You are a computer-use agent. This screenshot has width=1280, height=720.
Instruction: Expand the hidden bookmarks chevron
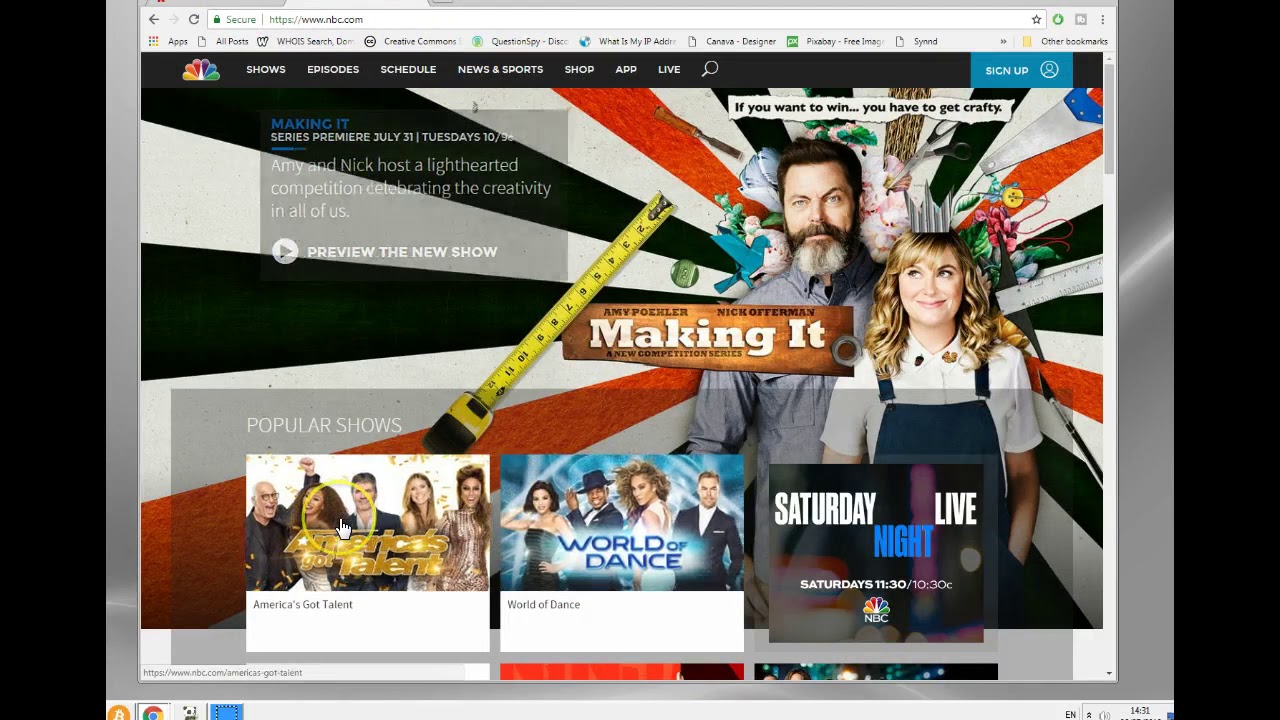coord(1003,41)
